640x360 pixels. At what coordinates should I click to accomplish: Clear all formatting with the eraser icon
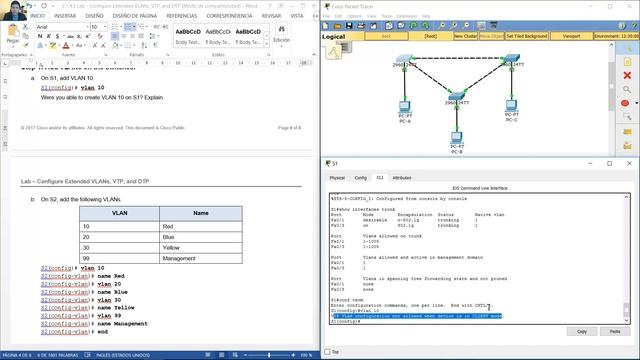(x=100, y=36)
